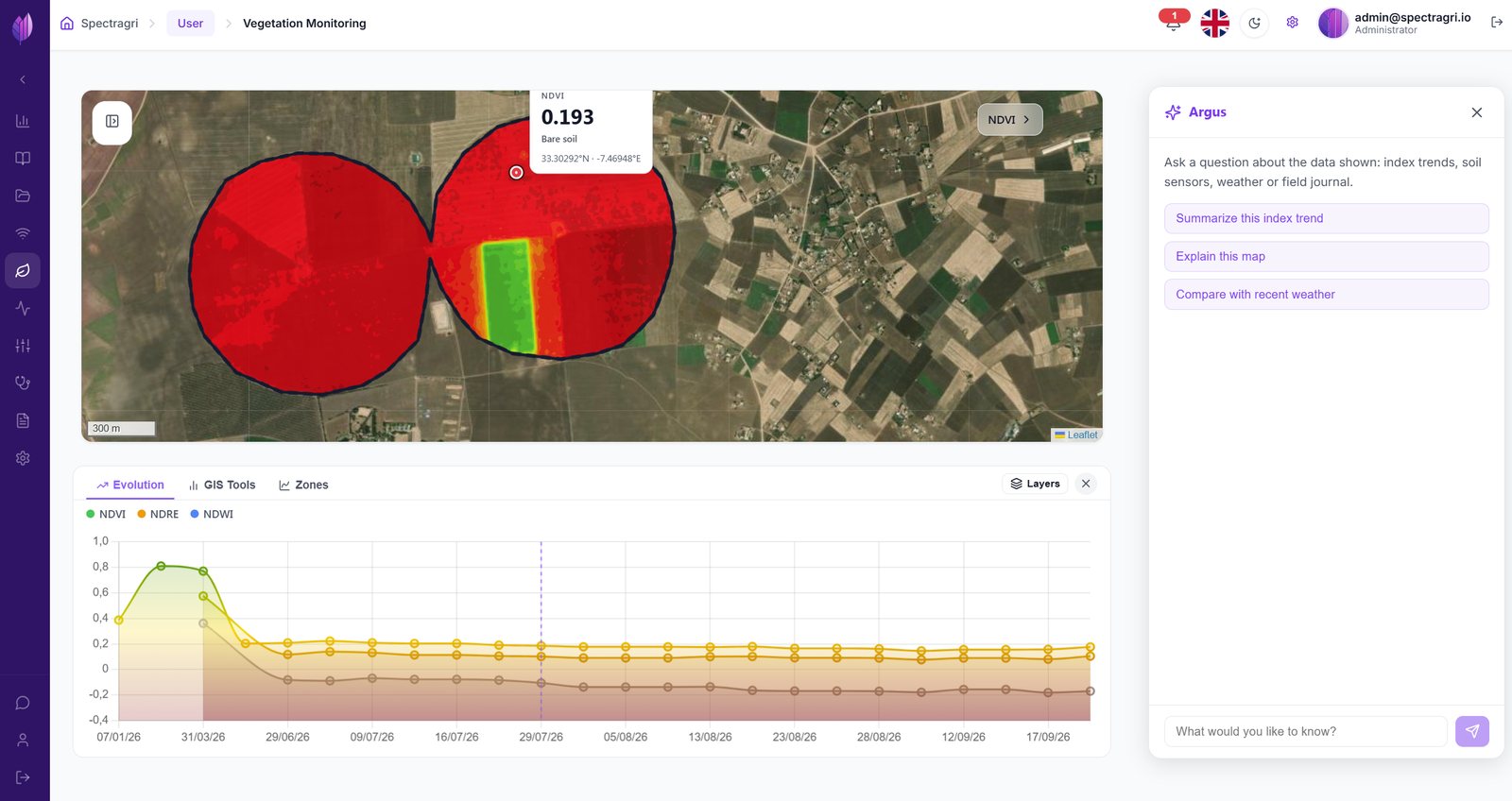Screen dimensions: 1512x801
Task: Open the sliders adjustments sidebar icon
Action: (x=23, y=346)
